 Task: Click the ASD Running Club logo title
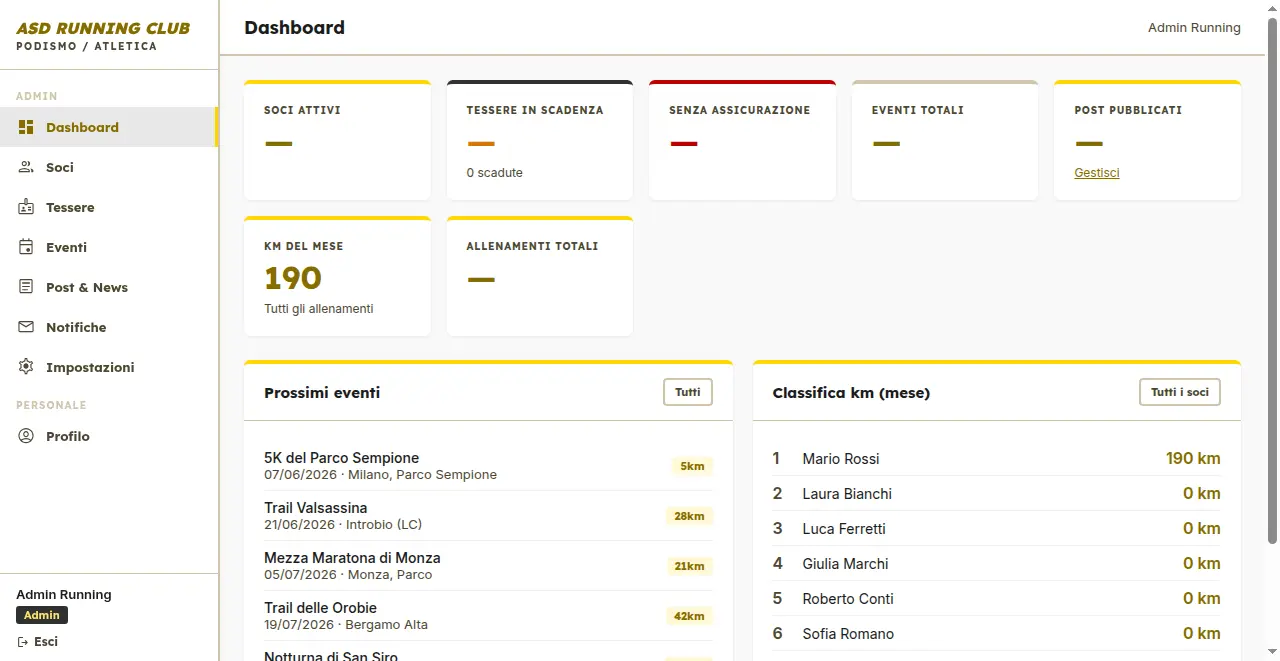pyautogui.click(x=103, y=29)
